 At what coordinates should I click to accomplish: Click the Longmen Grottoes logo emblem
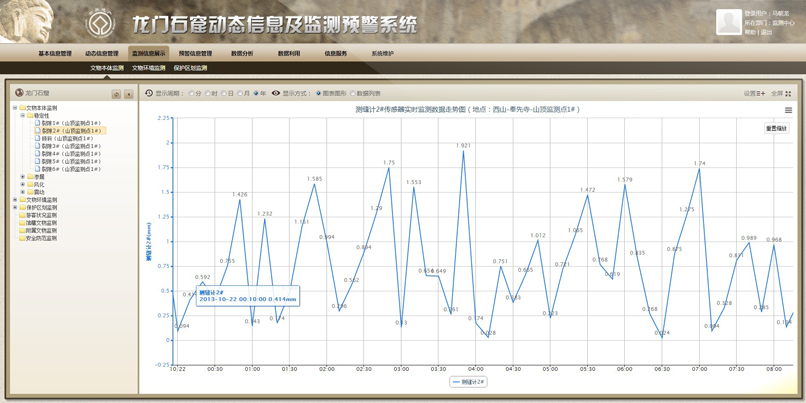point(100,23)
